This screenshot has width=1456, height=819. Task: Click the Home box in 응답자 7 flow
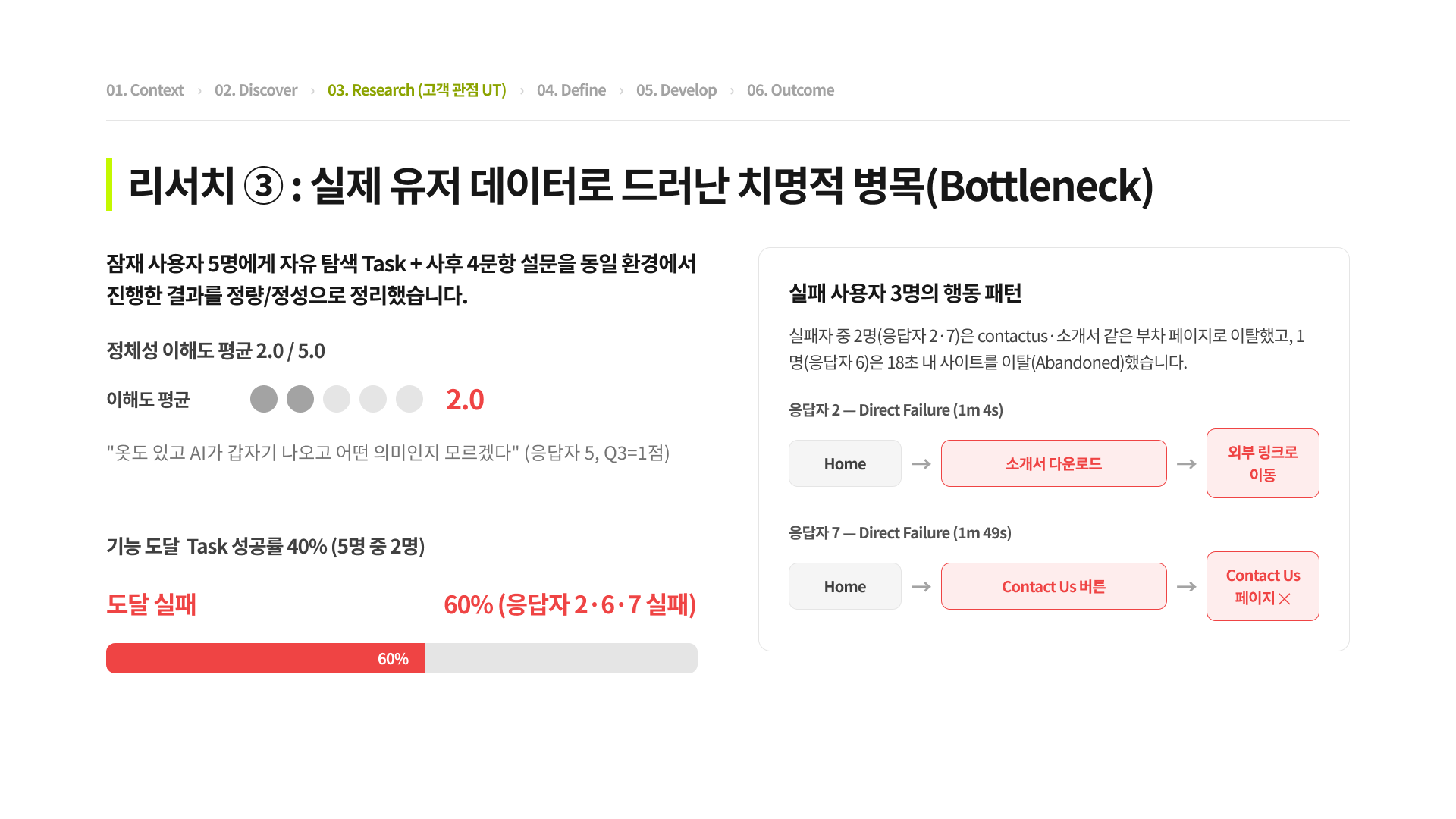click(x=845, y=586)
